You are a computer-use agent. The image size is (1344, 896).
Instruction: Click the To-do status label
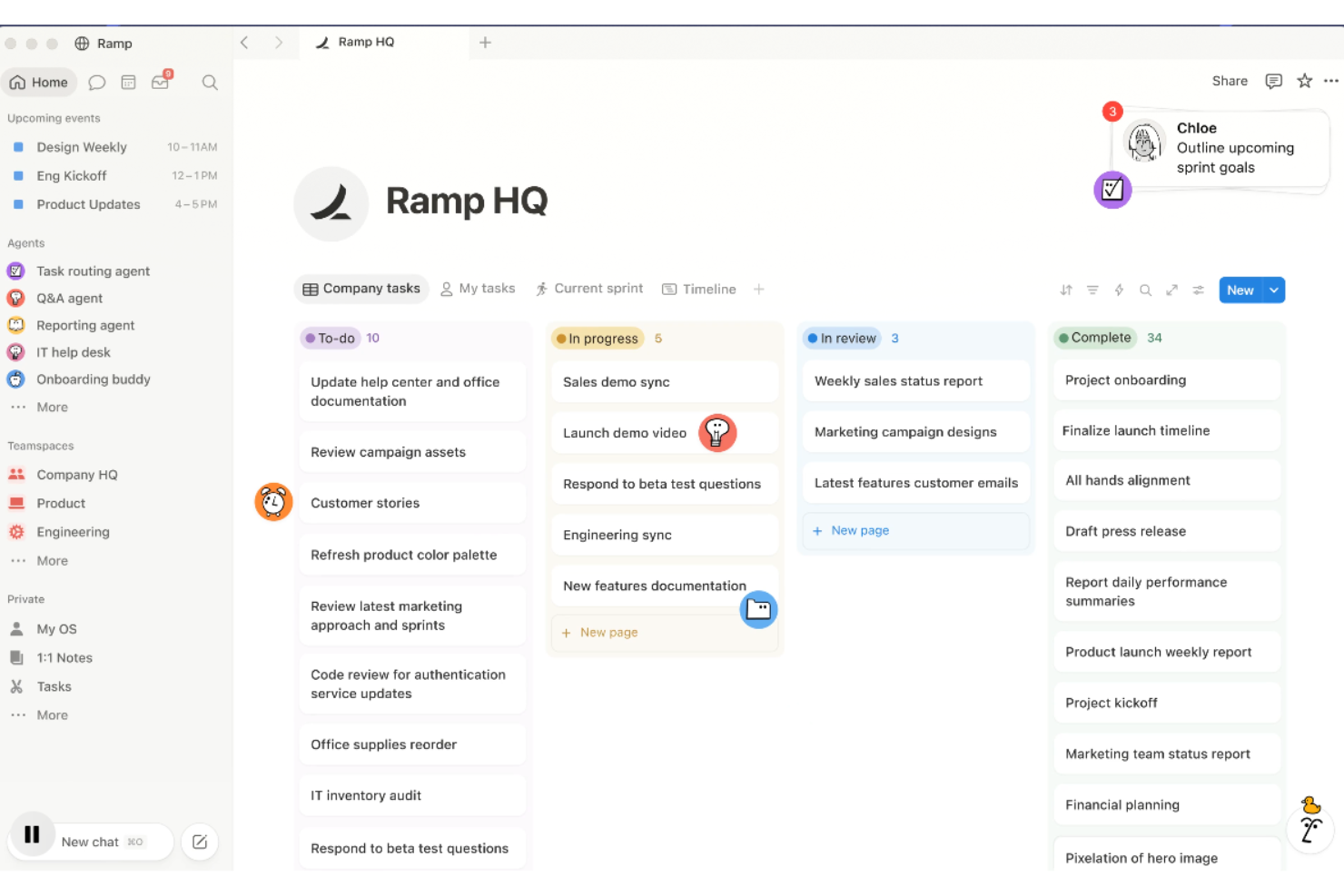click(331, 339)
